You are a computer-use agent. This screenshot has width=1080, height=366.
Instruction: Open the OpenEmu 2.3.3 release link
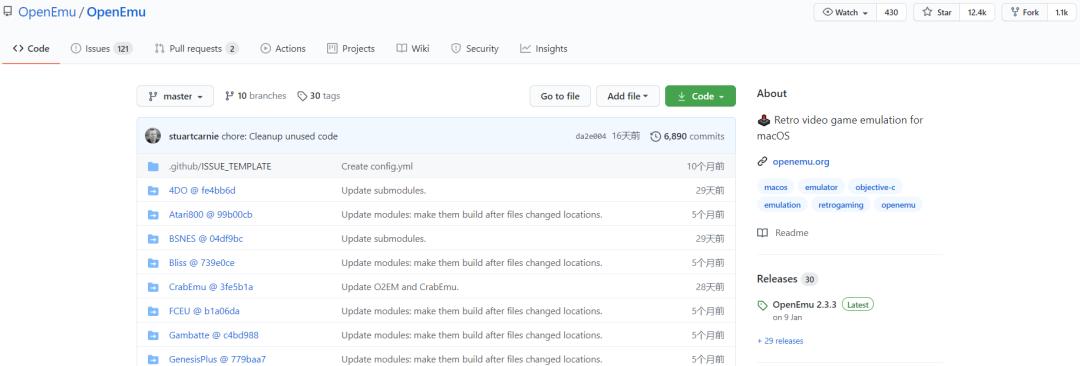pos(804,304)
